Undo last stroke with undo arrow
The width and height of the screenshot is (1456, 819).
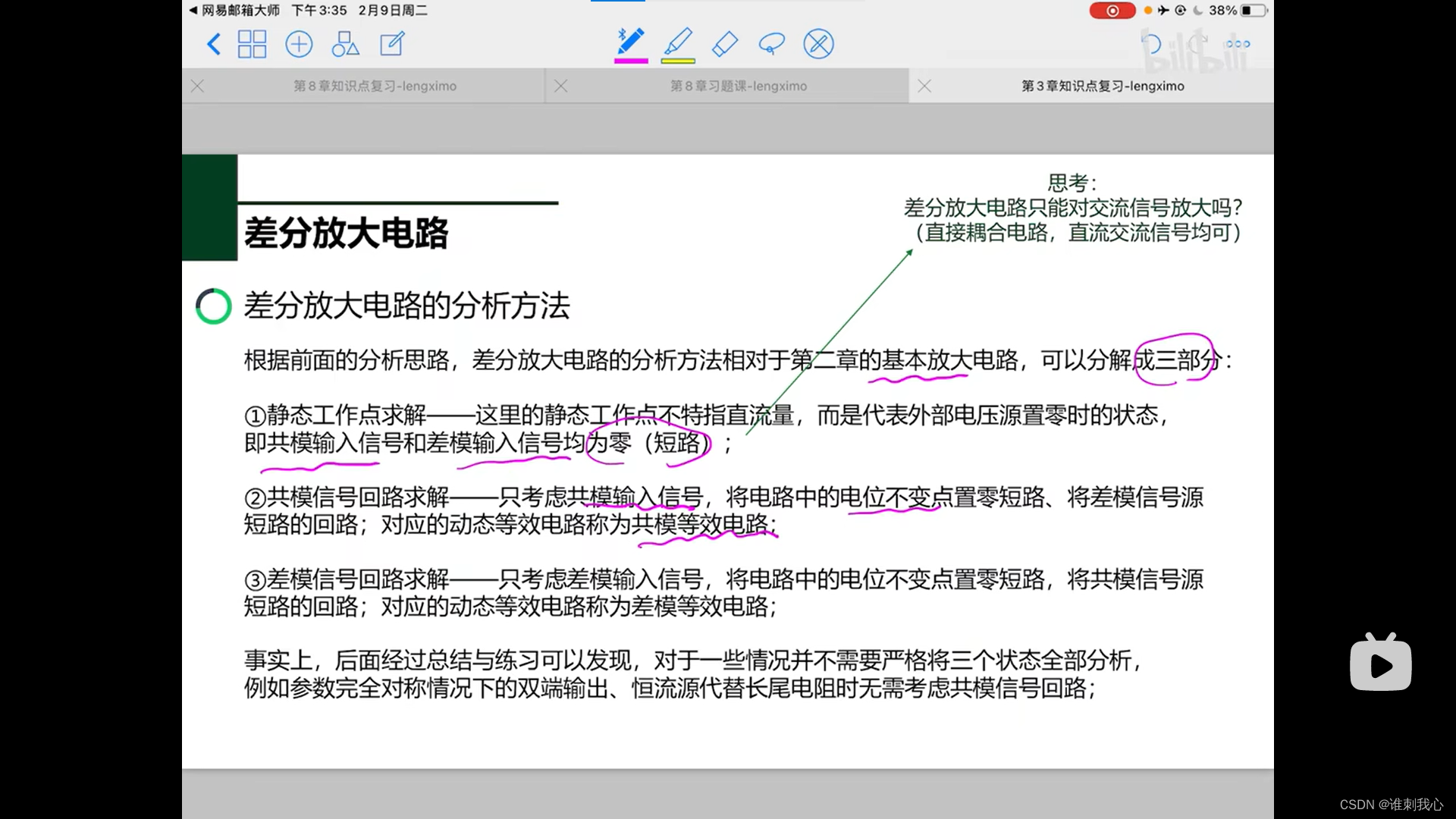click(x=1151, y=44)
